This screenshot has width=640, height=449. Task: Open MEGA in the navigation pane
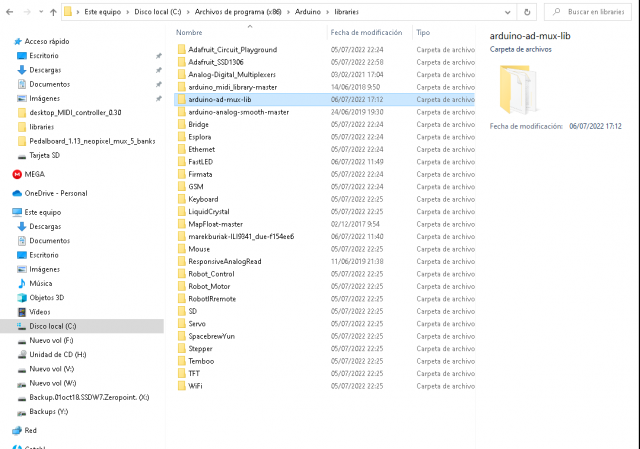click(34, 174)
